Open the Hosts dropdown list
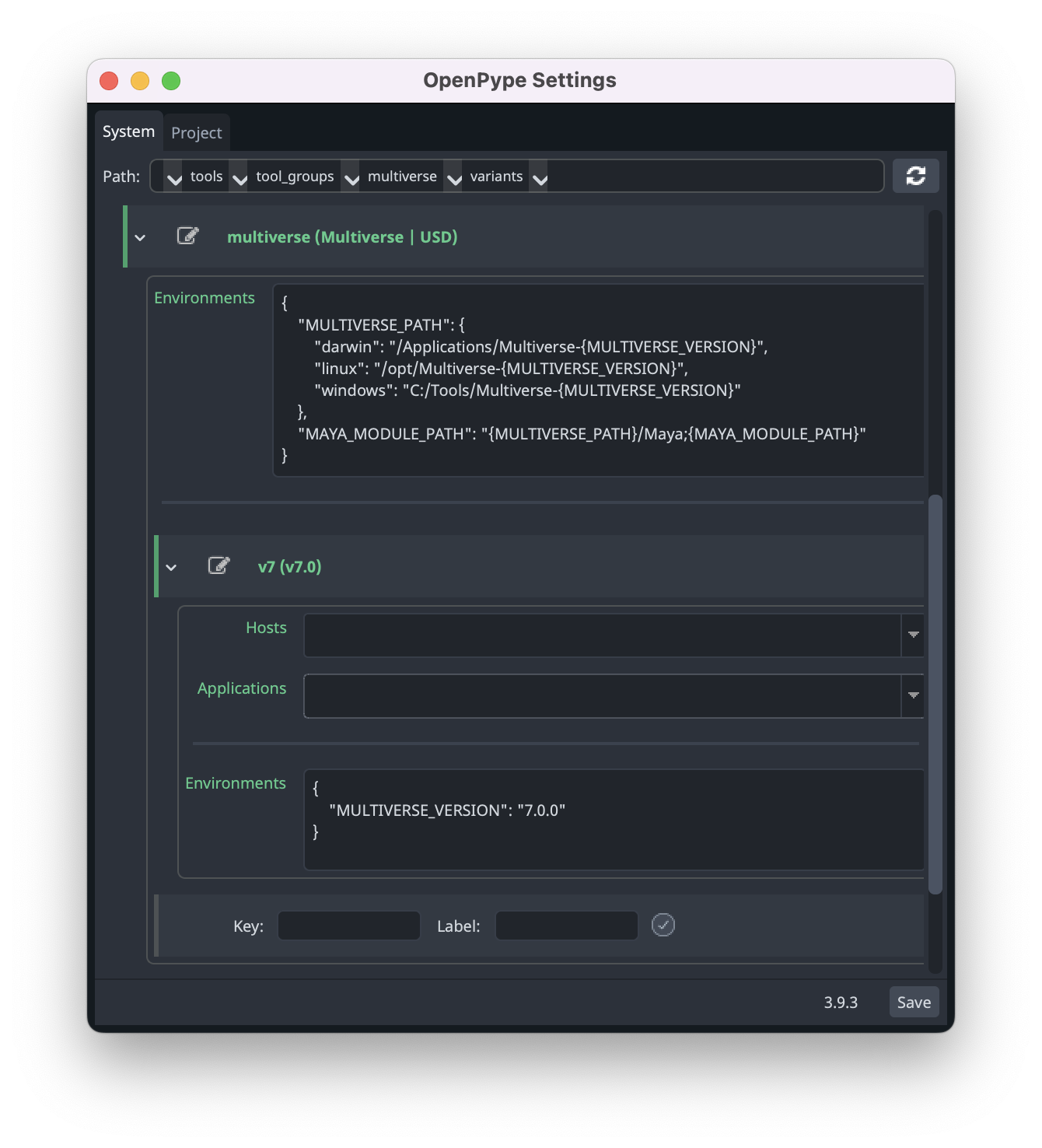Viewport: 1042px width, 1148px height. 913,635
